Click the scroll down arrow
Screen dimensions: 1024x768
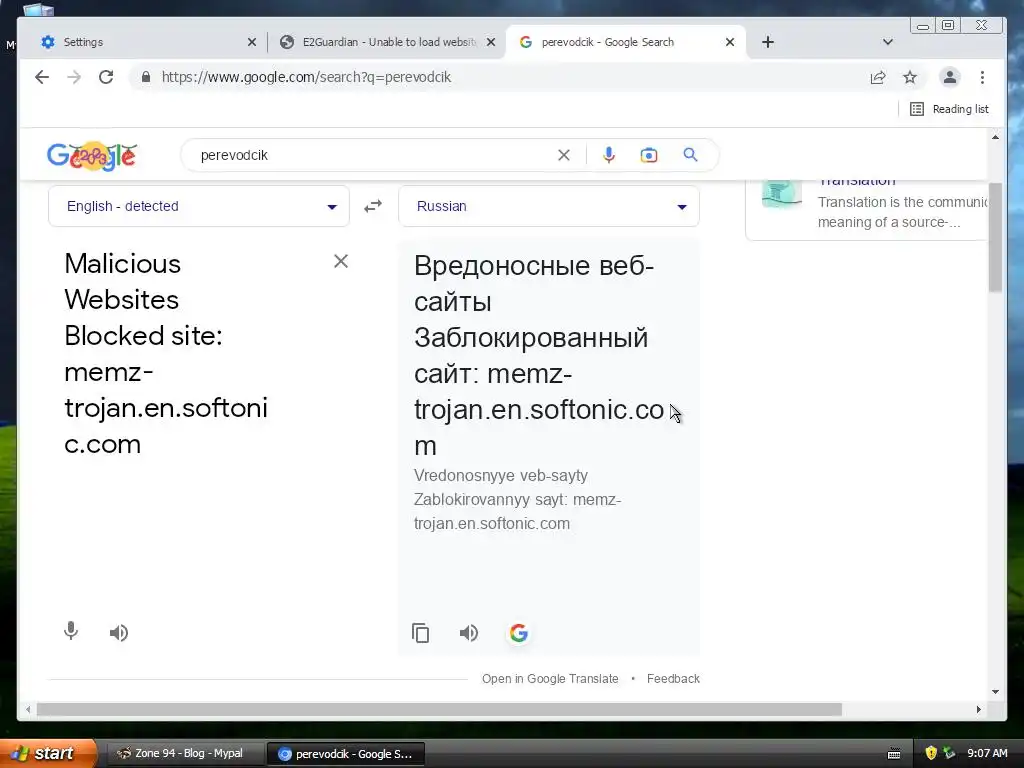(x=995, y=692)
